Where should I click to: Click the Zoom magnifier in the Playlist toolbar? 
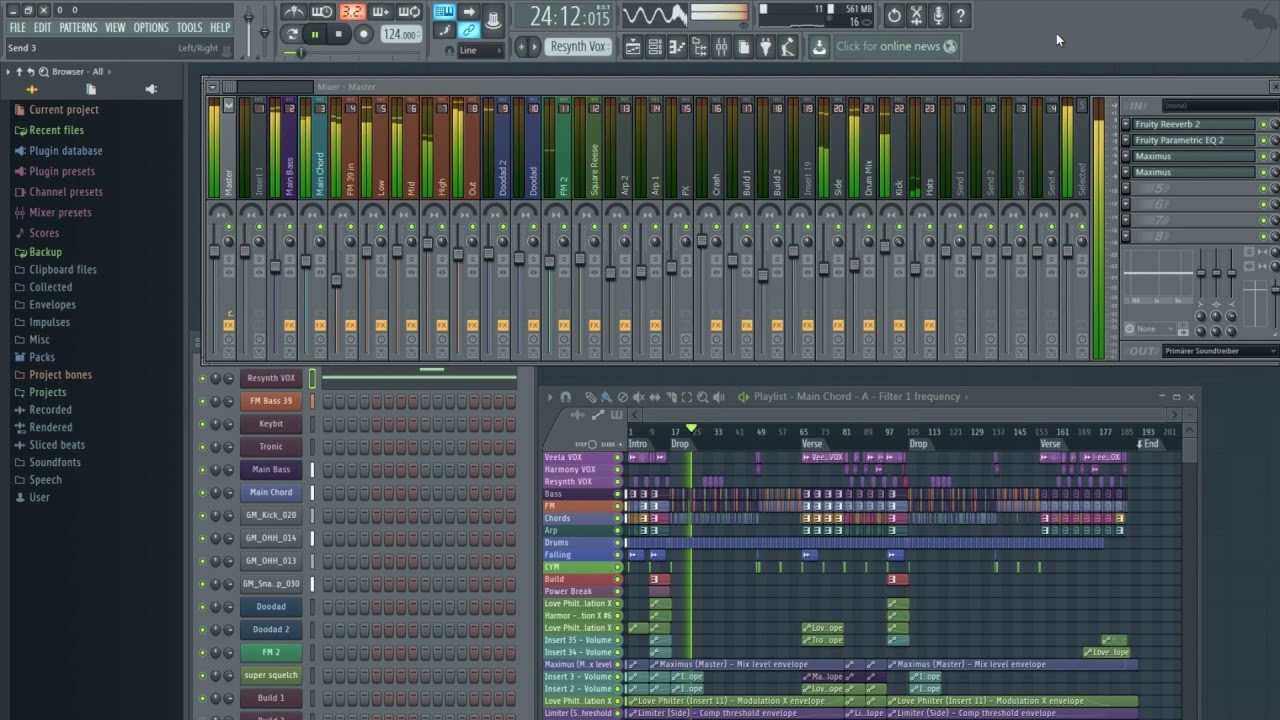point(703,396)
